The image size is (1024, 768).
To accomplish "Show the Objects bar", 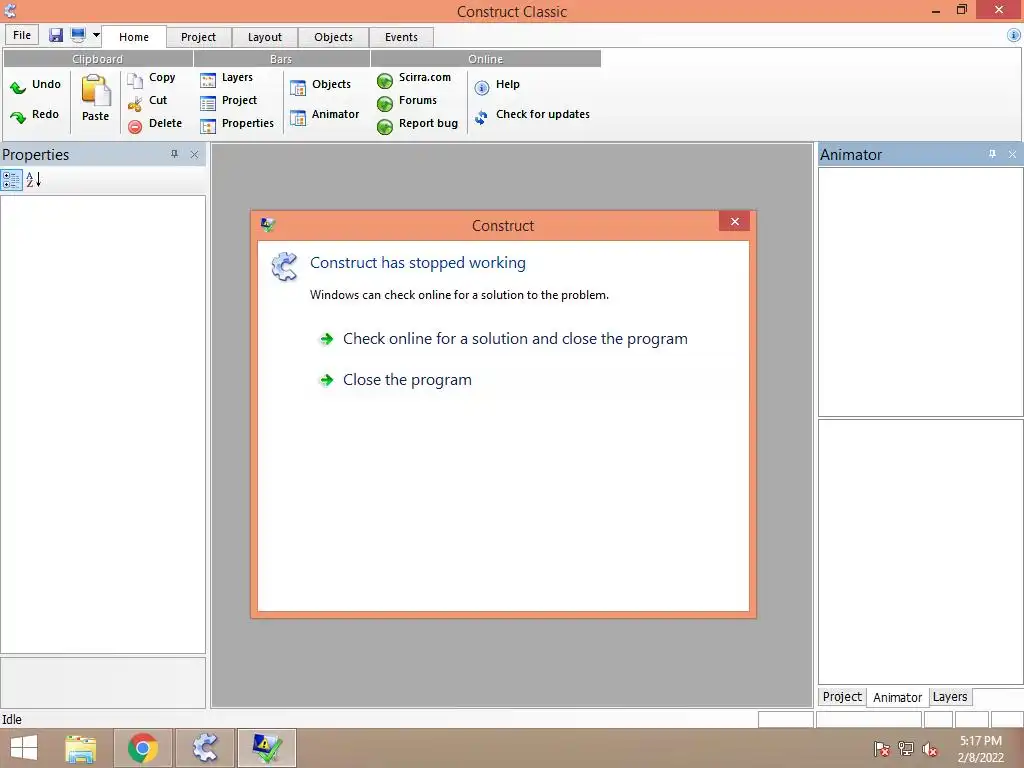I will tap(320, 85).
